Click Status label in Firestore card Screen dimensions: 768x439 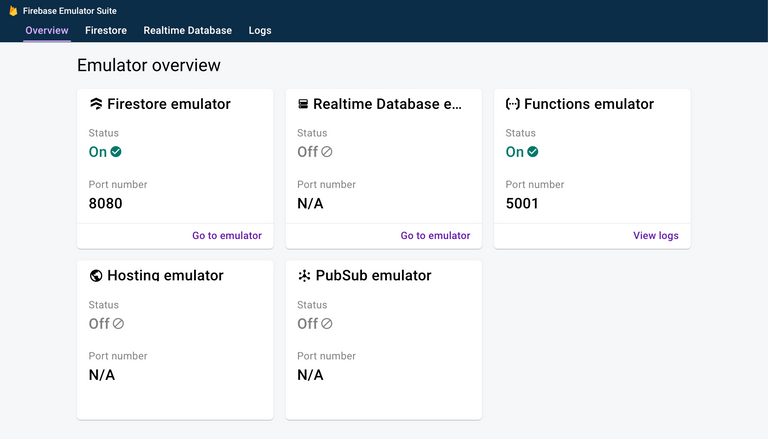click(103, 133)
